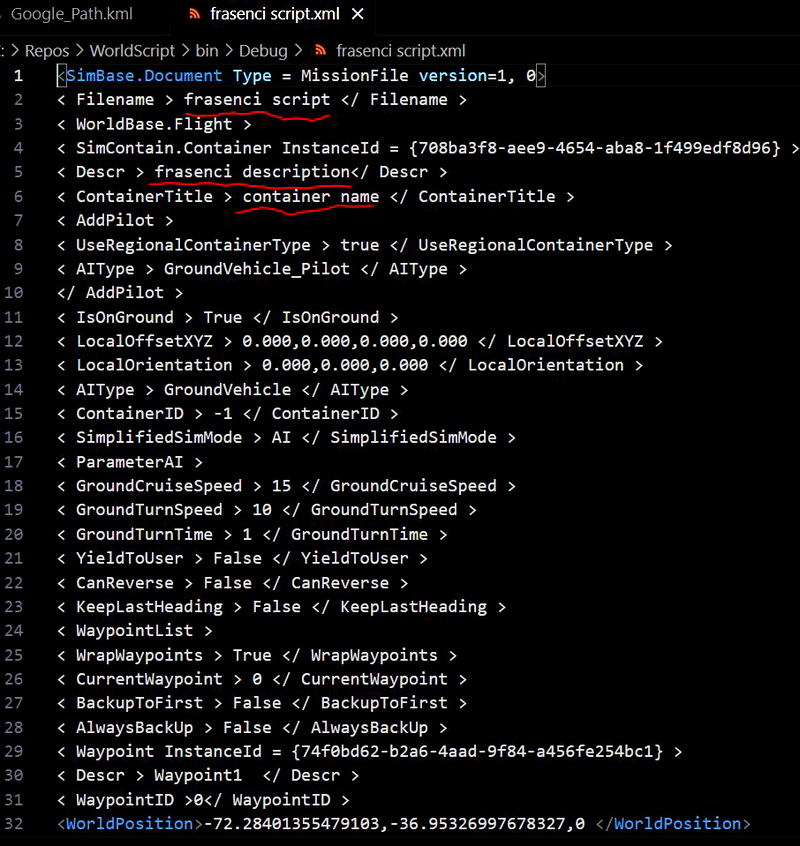This screenshot has height=846, width=800.
Task: Click the XML file icon on the active tab
Action: pos(196,15)
